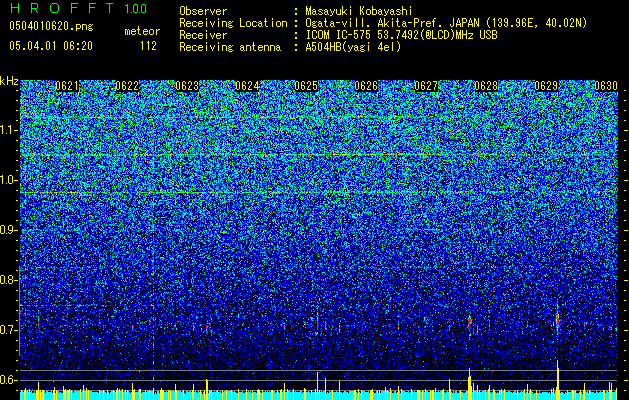This screenshot has width=629, height=400.
Task: Click the red meteor echo near 0625
Action: tap(317, 323)
